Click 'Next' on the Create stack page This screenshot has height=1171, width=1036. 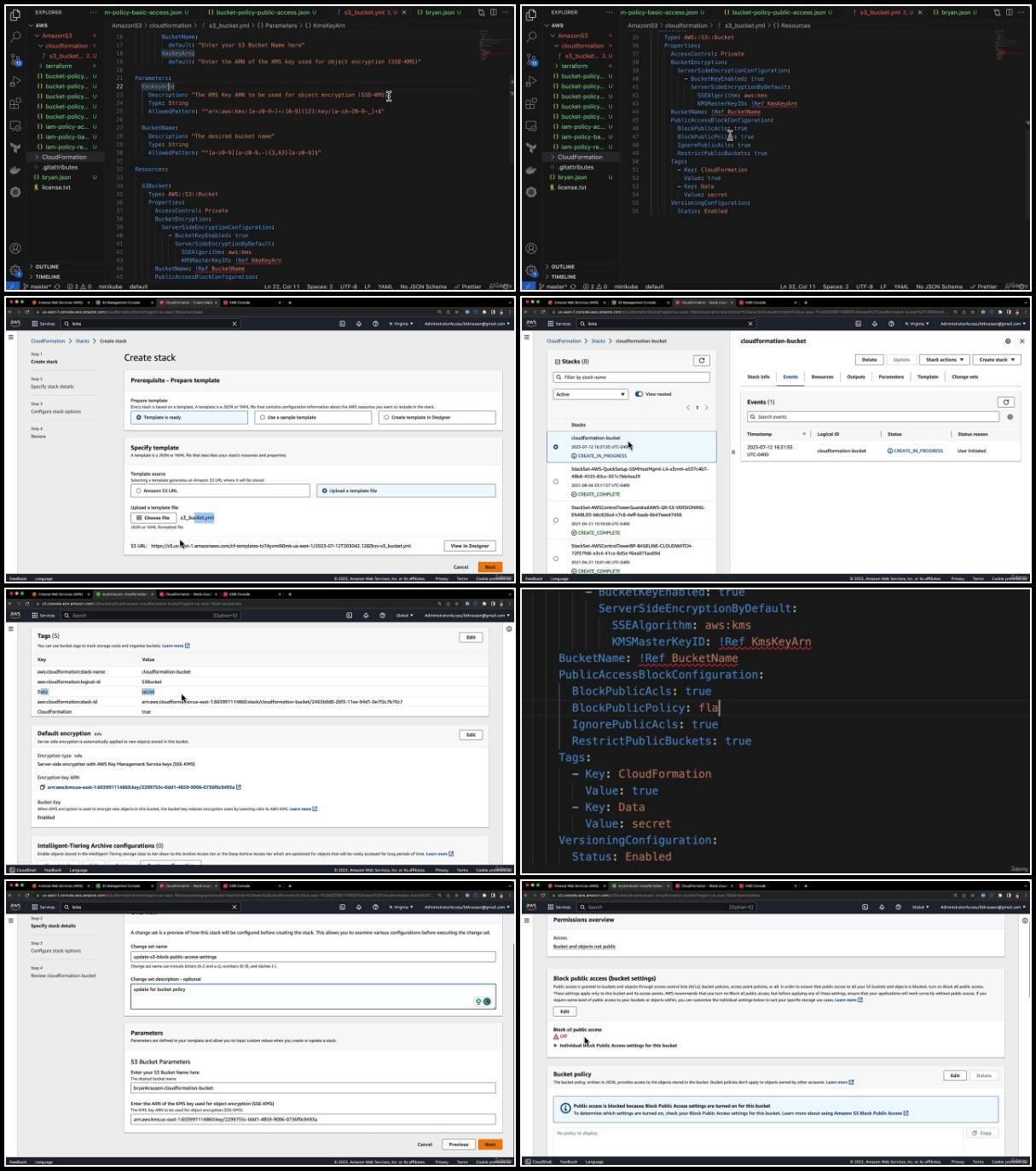489,567
